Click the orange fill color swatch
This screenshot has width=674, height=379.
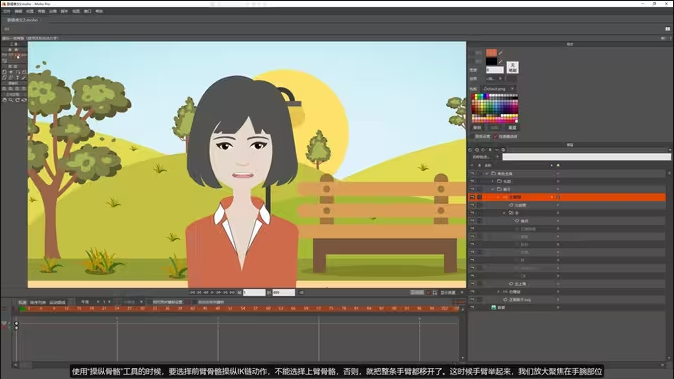click(491, 52)
